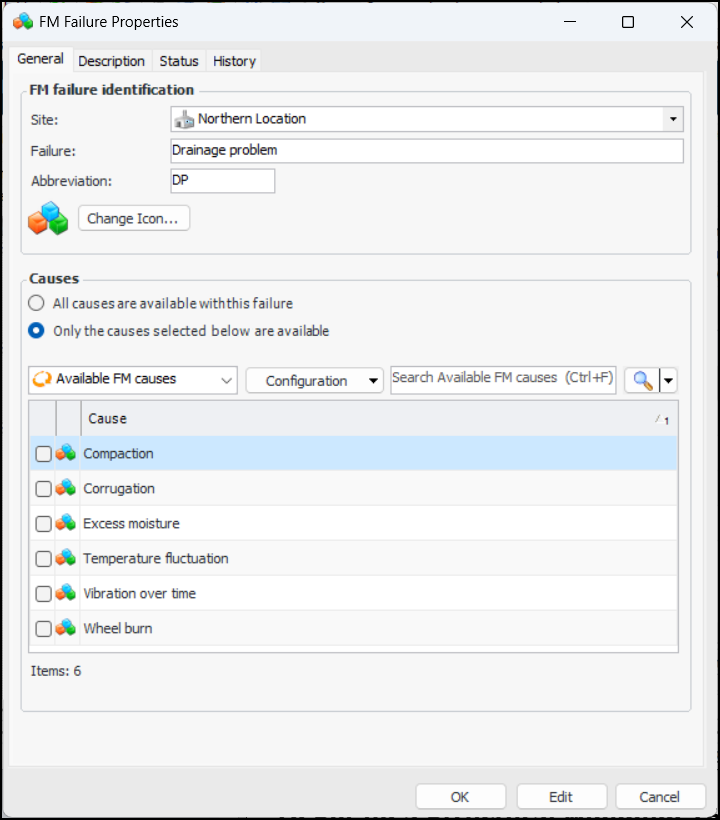
Task: Click the Cancel button
Action: 660,796
